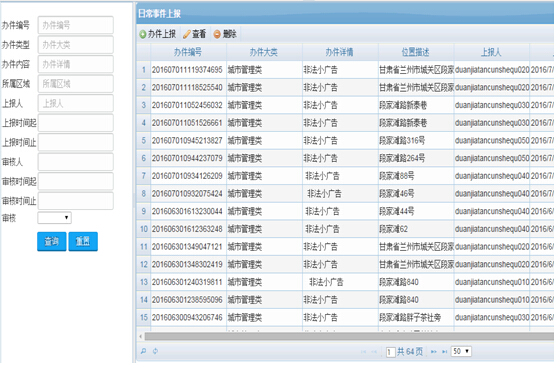
Task: Click the 重置 reset button
Action: click(x=83, y=241)
